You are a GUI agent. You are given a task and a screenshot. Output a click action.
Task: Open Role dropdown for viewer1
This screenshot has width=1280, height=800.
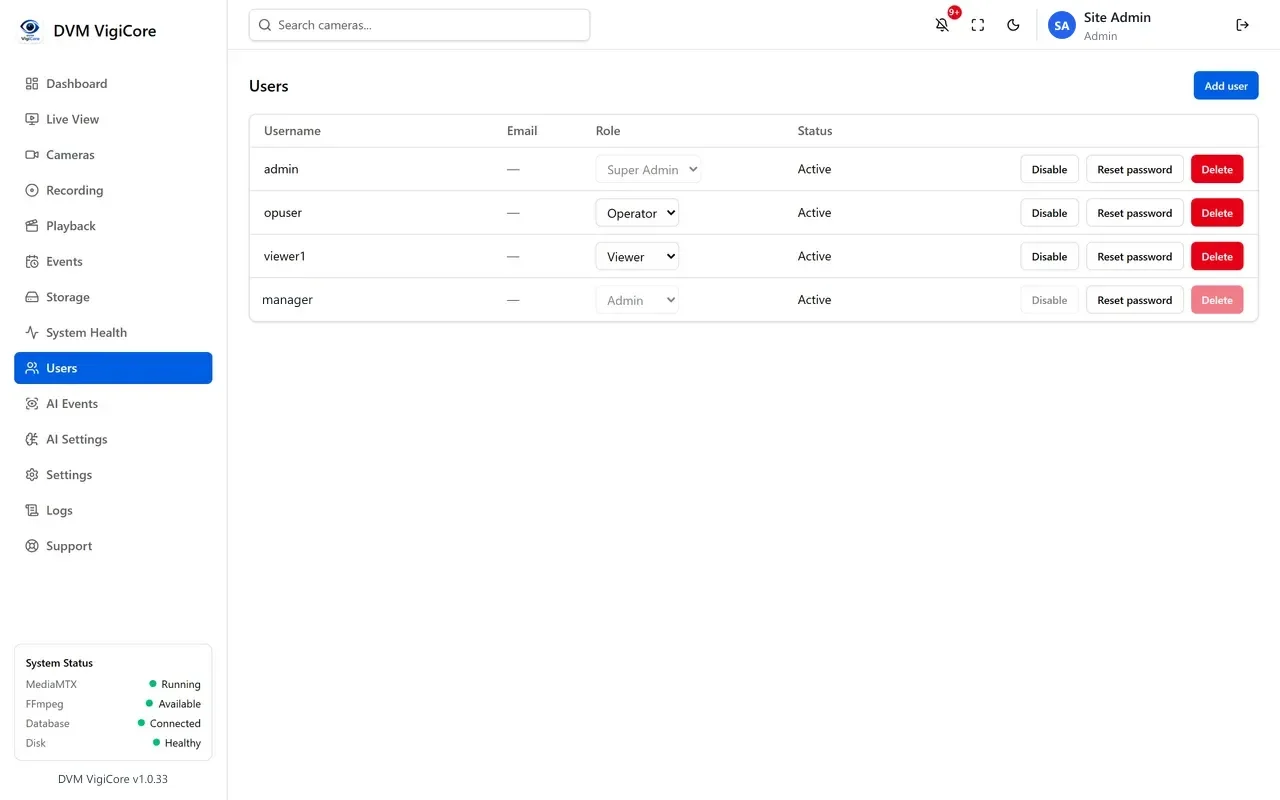tap(637, 256)
